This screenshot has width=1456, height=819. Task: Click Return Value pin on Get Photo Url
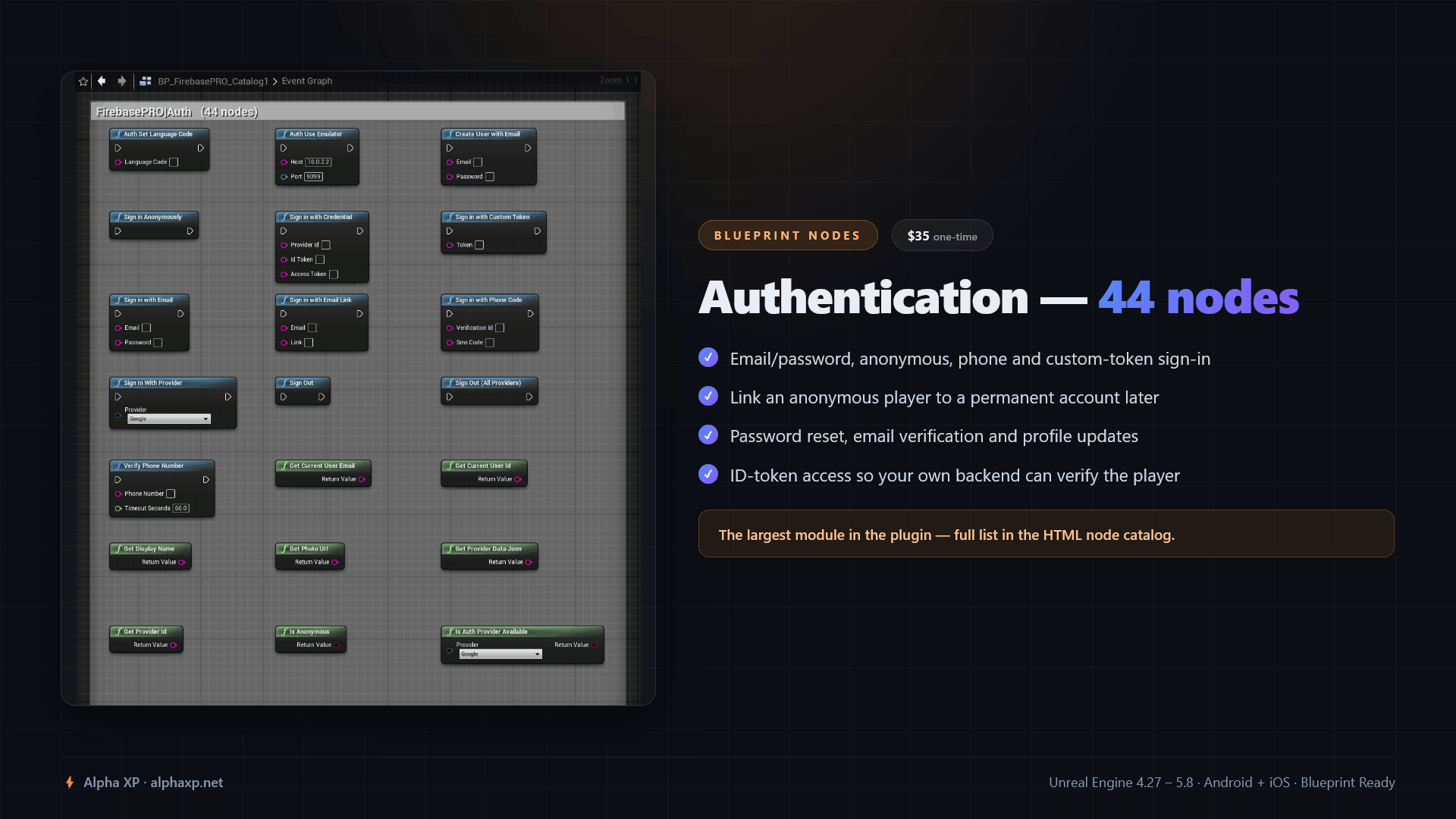pyautogui.click(x=334, y=562)
